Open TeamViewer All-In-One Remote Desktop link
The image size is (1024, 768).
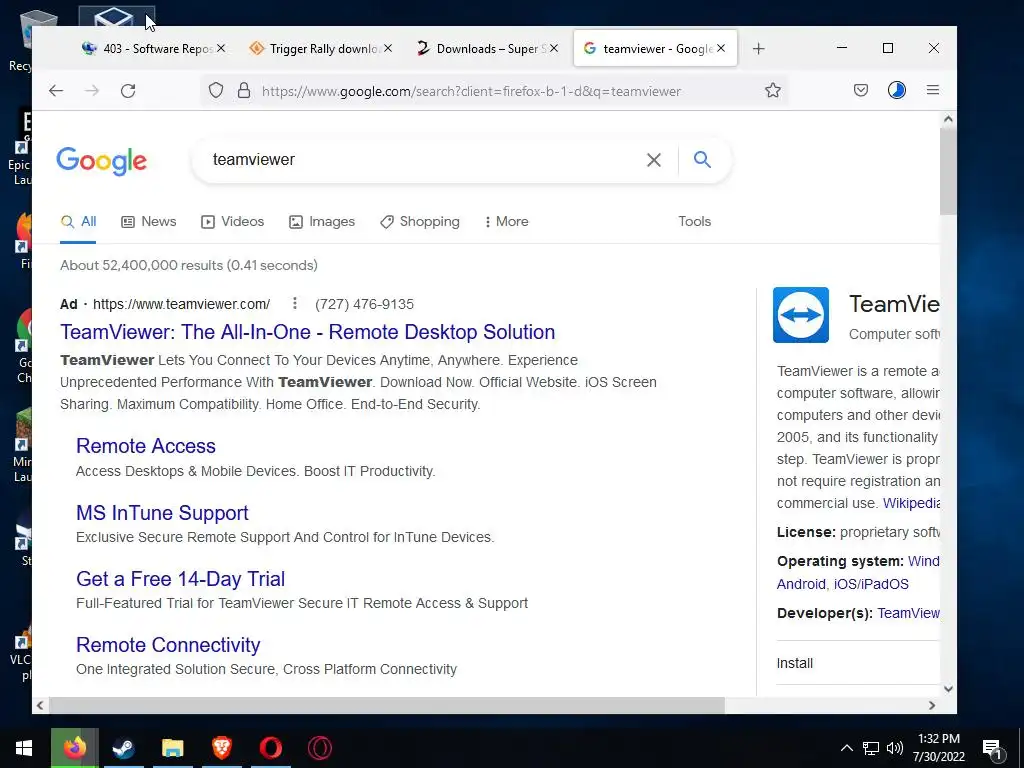(x=308, y=332)
